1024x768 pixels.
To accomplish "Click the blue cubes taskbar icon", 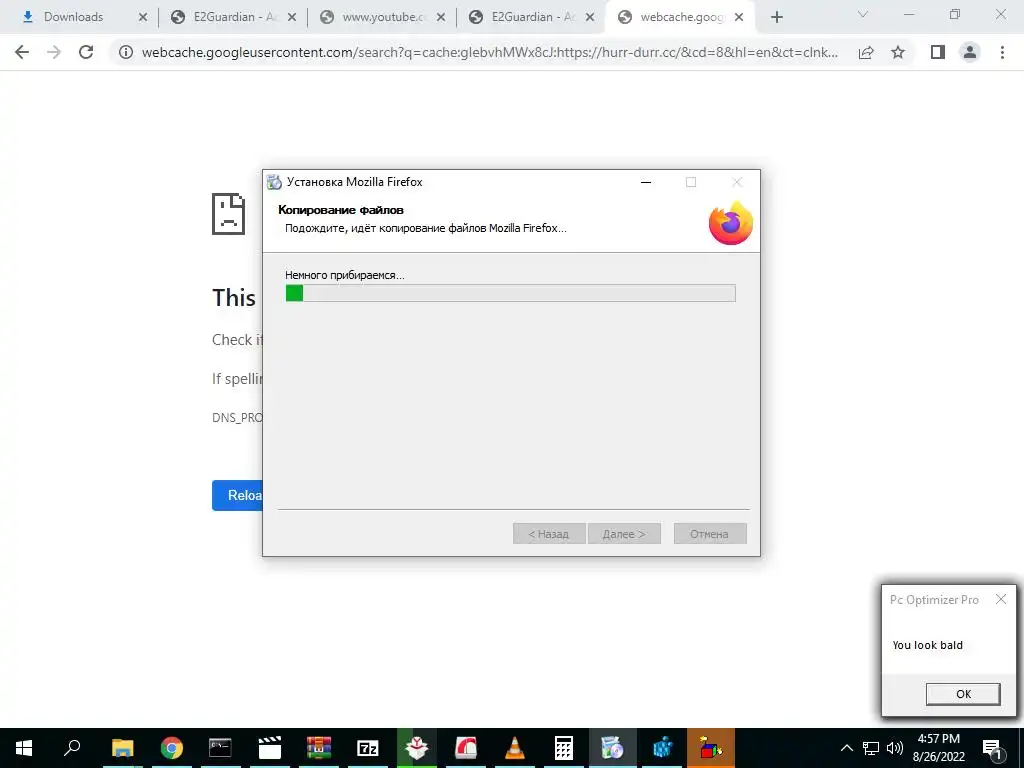I will tap(662, 748).
